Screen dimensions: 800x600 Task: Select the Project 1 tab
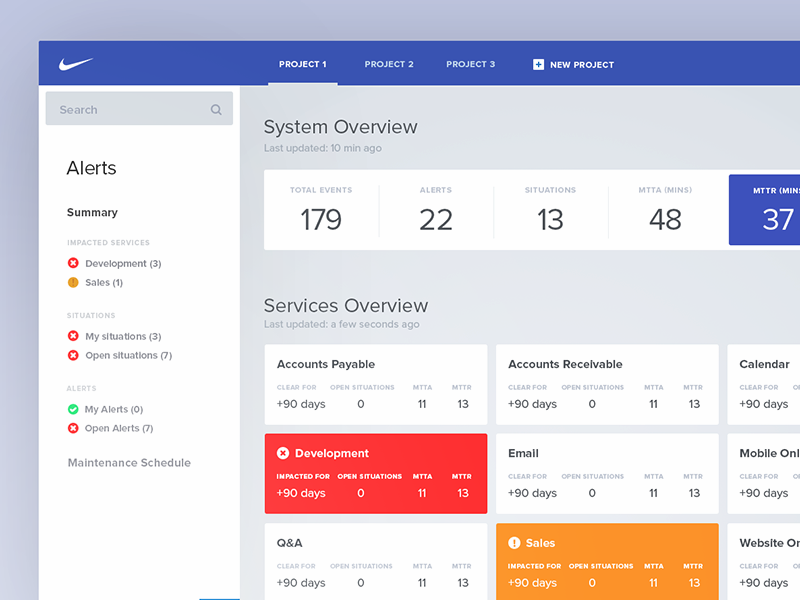pos(303,64)
